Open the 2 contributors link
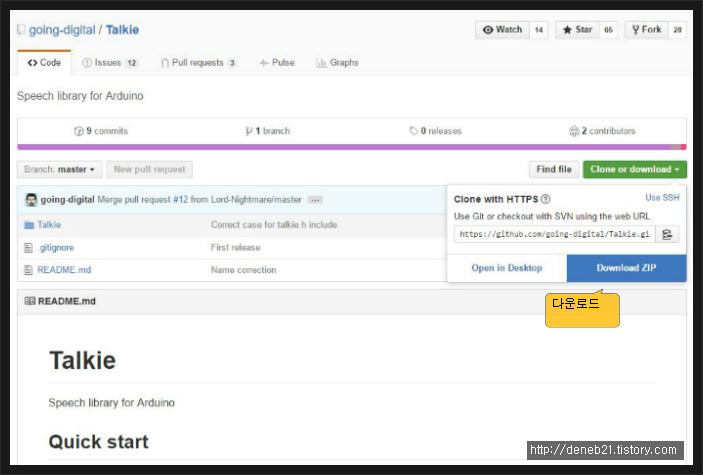This screenshot has width=703, height=475. (603, 131)
